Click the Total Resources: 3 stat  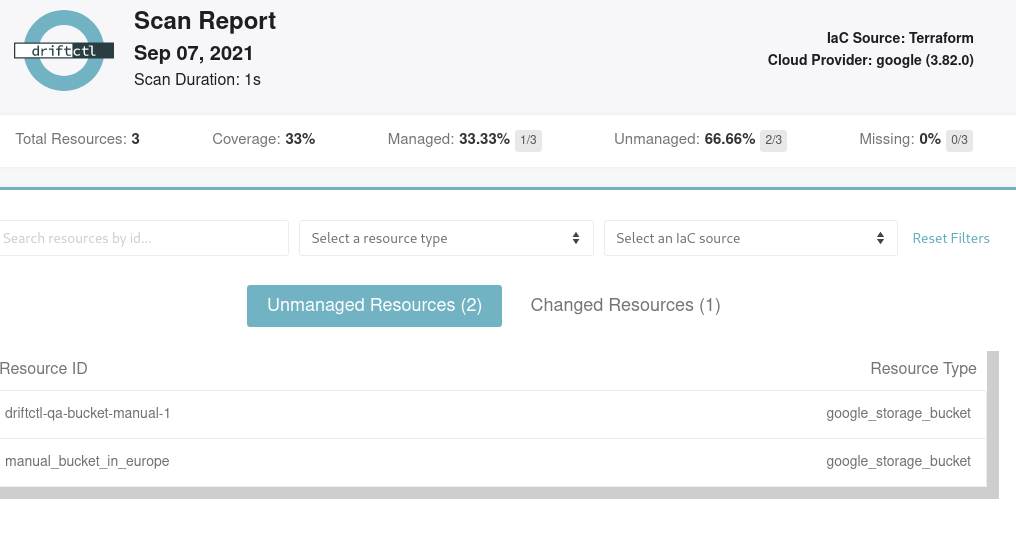click(x=77, y=139)
